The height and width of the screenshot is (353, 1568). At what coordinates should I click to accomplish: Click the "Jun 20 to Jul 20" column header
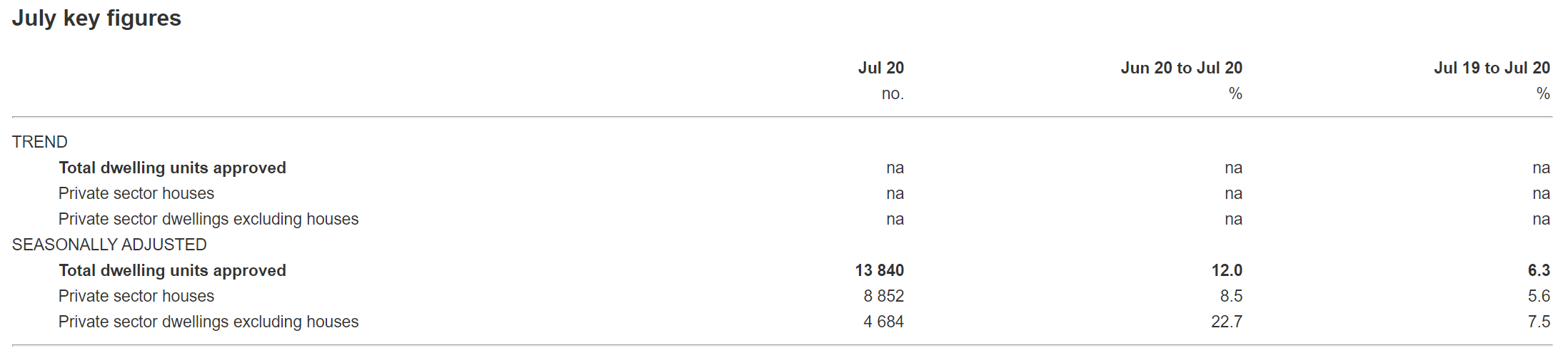[x=1181, y=68]
